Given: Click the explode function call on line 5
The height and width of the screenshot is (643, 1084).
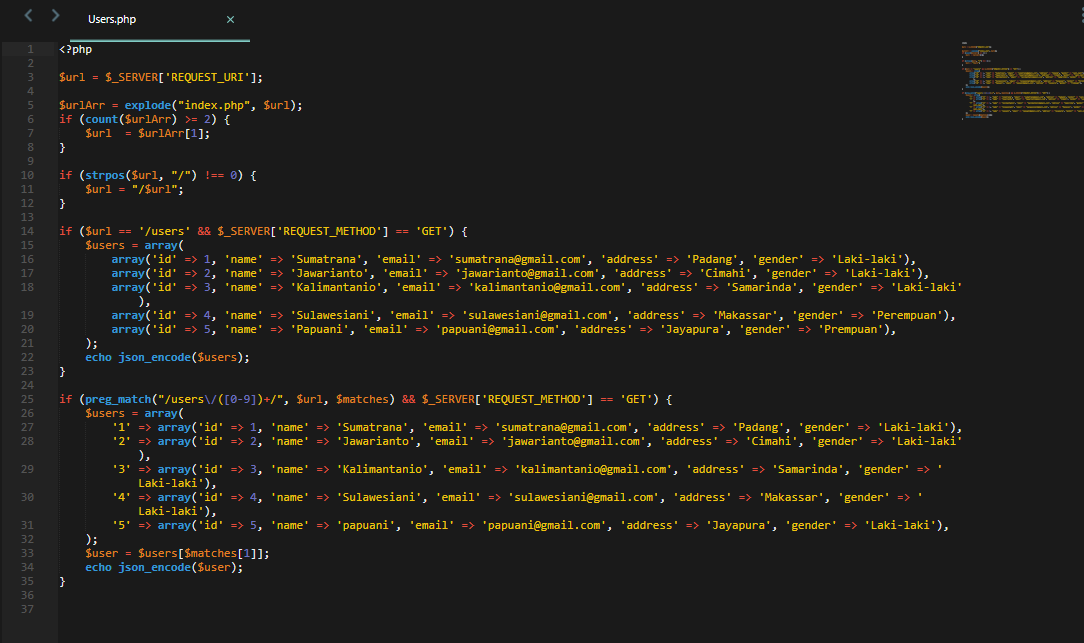Looking at the screenshot, I should click(x=147, y=104).
